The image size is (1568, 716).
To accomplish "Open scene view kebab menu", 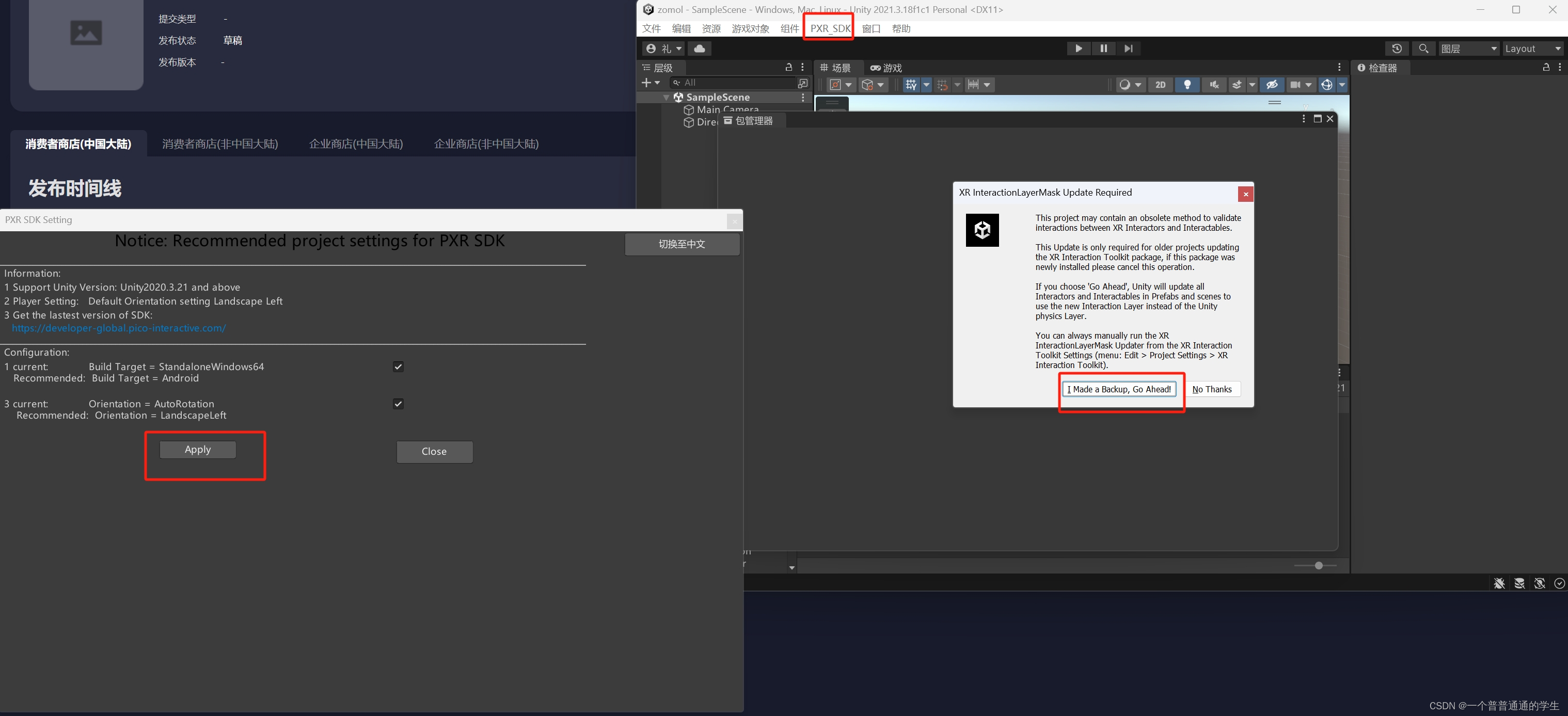I will pyautogui.click(x=1339, y=68).
